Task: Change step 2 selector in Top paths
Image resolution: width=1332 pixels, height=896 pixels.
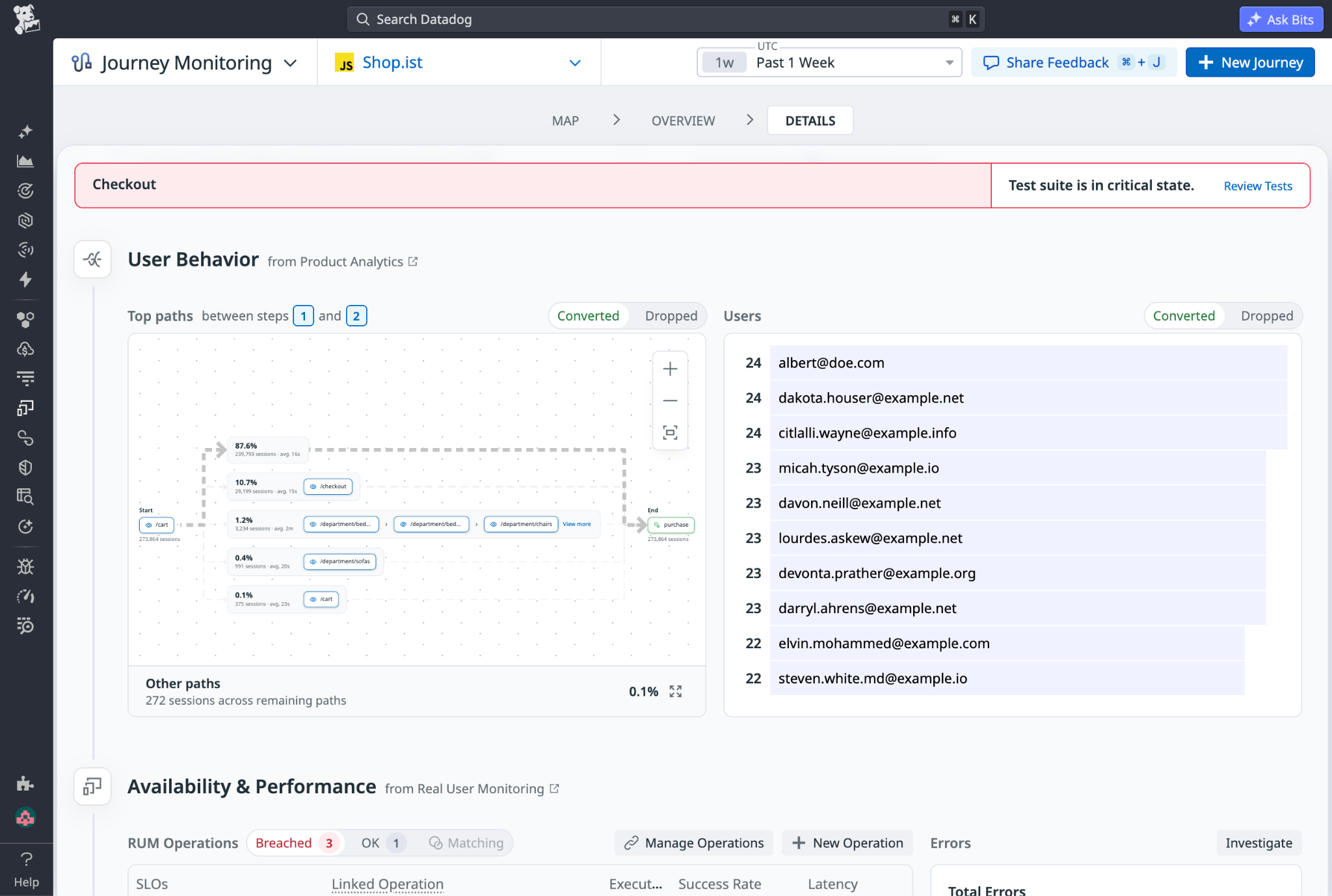Action: (x=356, y=316)
